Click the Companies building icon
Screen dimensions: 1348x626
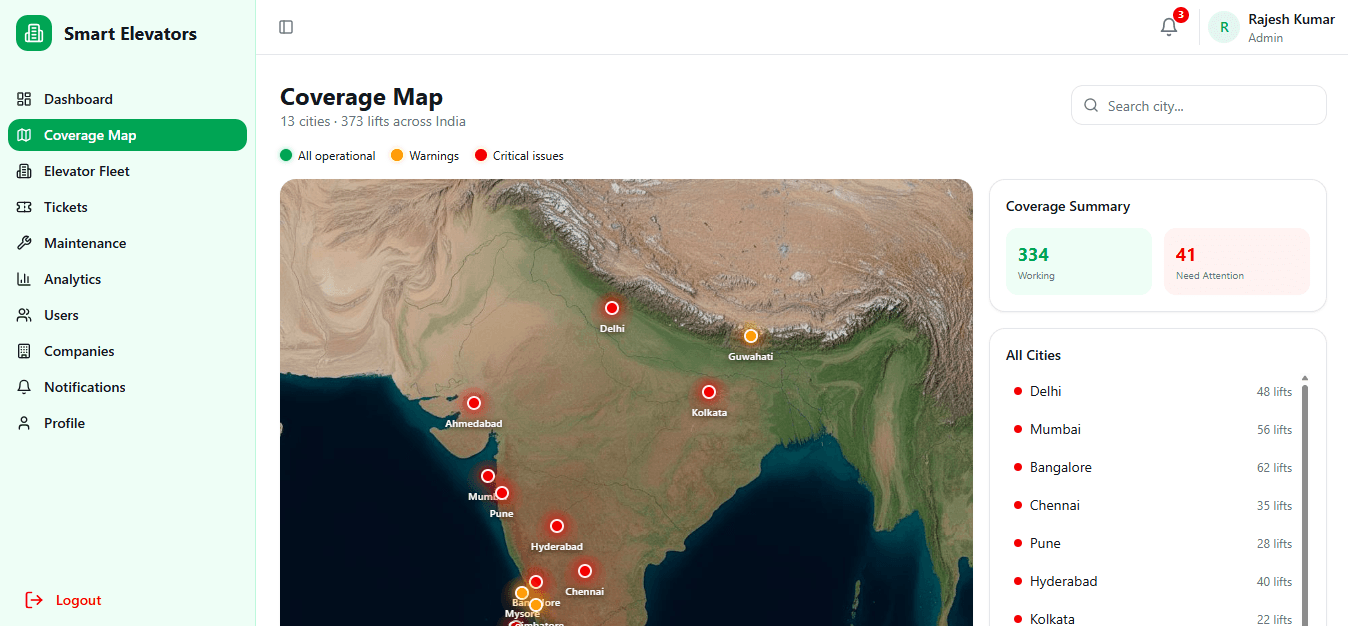tap(24, 351)
